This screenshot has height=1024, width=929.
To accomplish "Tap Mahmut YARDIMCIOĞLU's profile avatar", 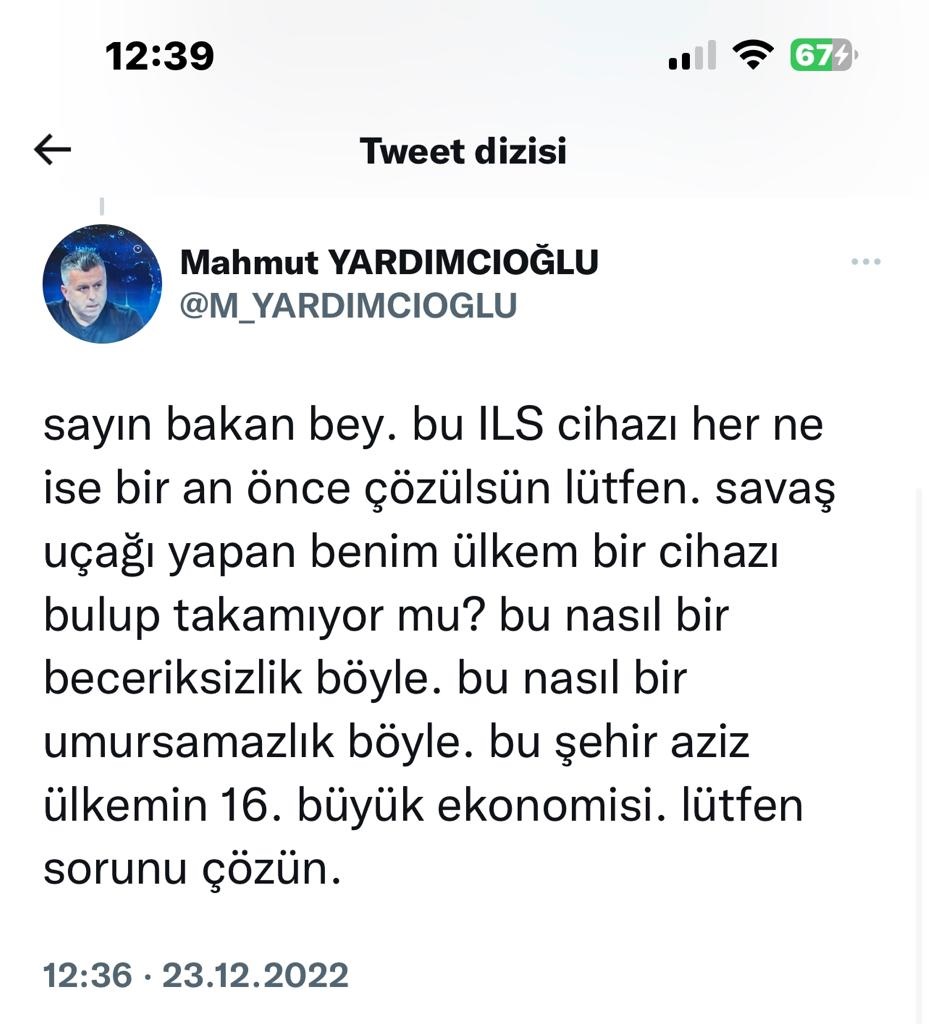I will [102, 284].
